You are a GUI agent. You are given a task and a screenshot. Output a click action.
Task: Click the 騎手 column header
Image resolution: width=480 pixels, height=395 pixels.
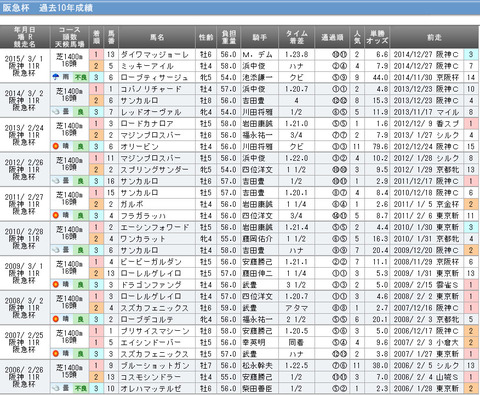(259, 37)
